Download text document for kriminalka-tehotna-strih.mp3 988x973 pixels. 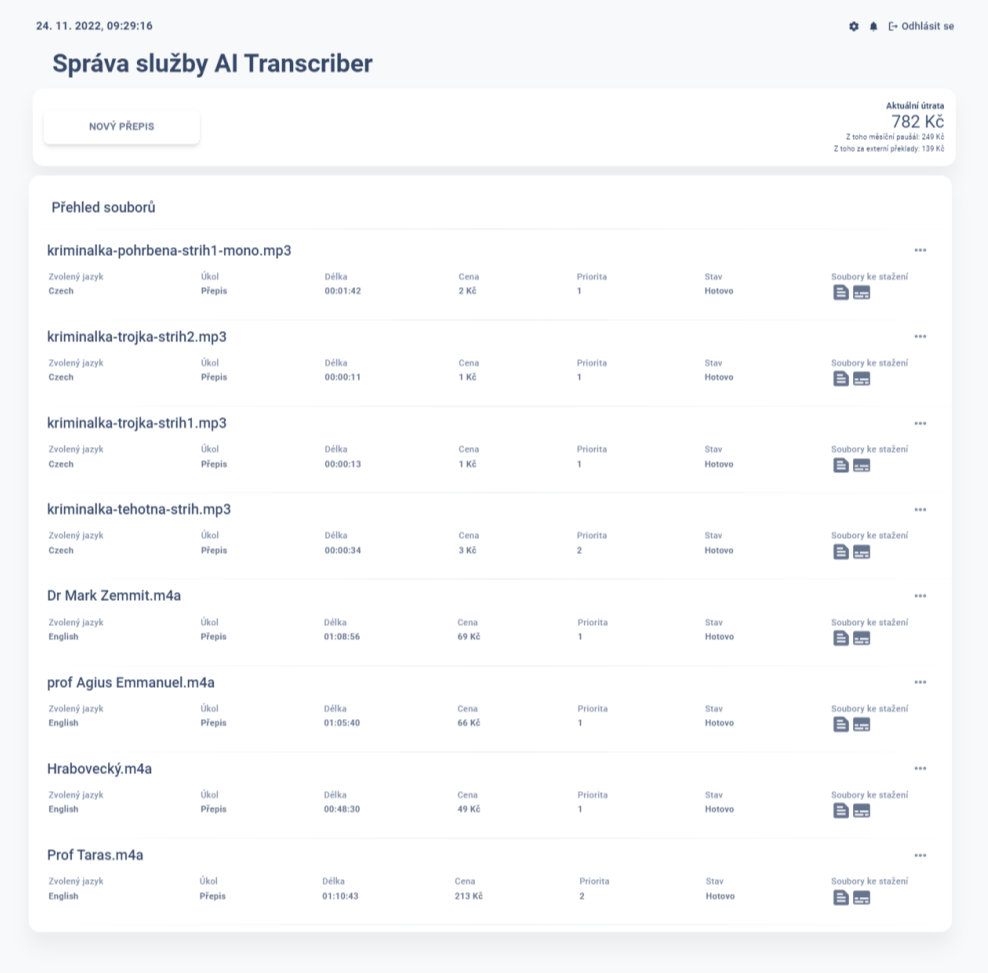coord(841,552)
